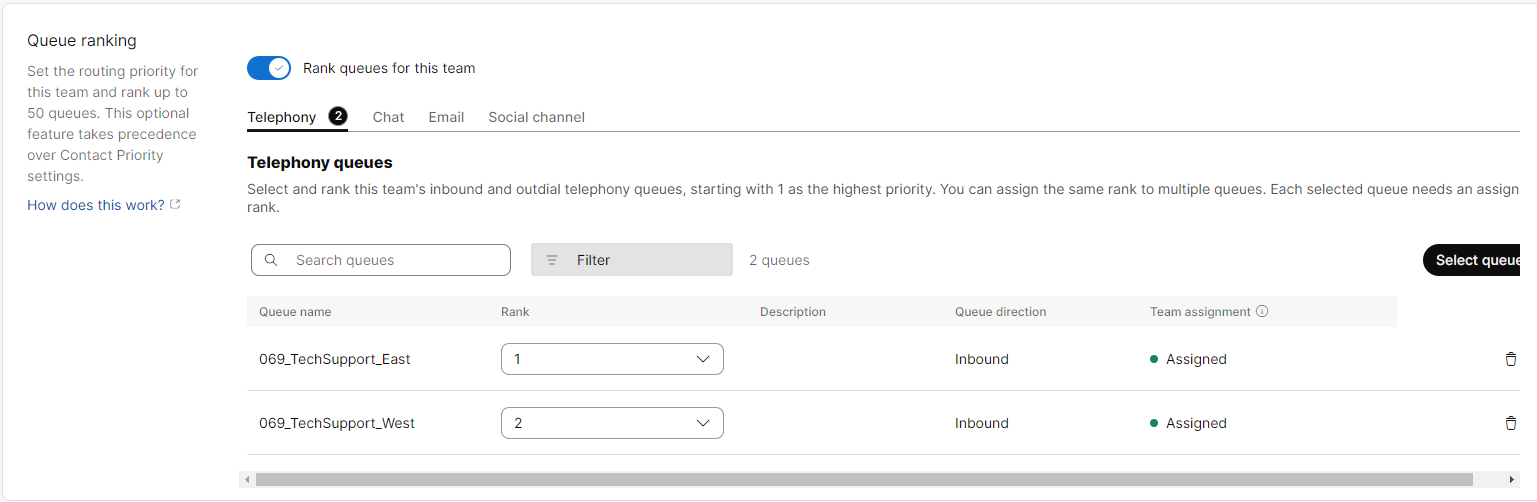Click the scrollbar right arrow

[1513, 480]
